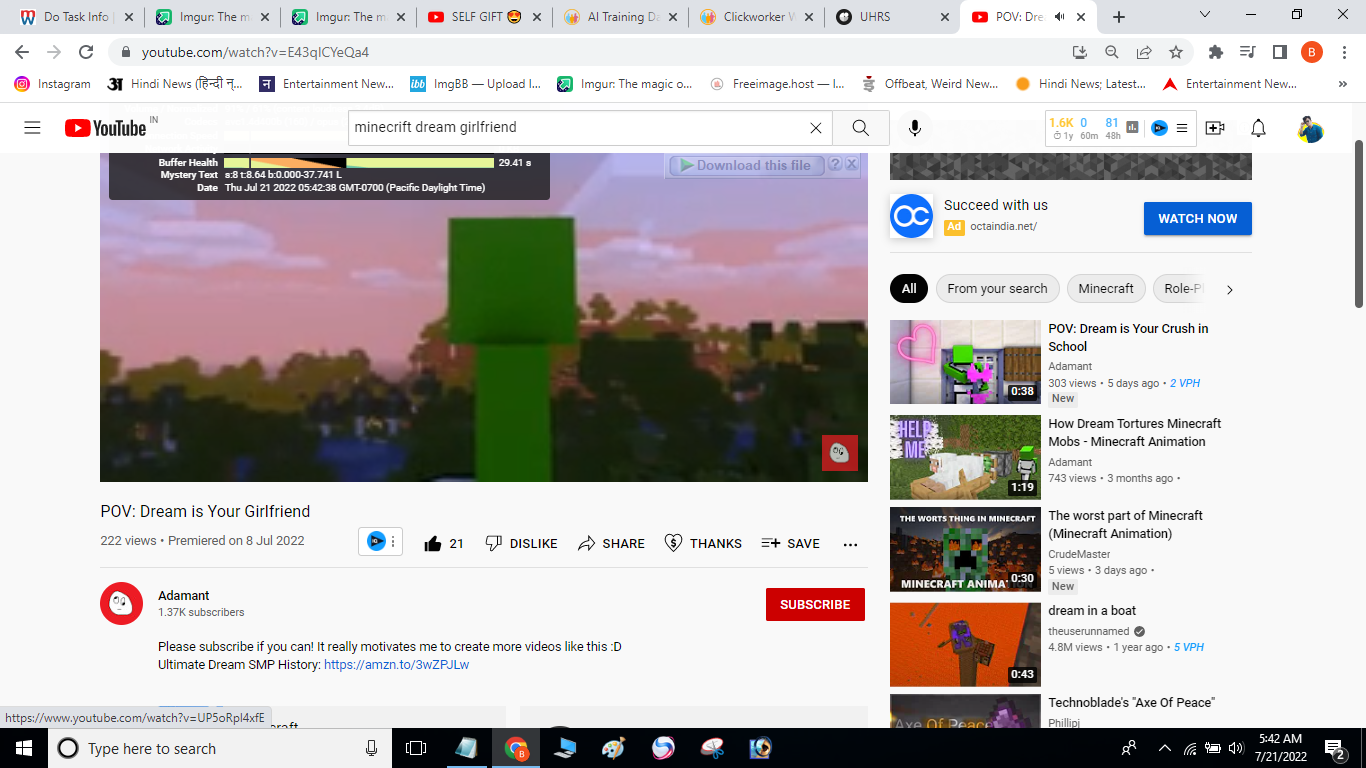Start voice search with microphone icon
1366x768 pixels.
pos(914,128)
